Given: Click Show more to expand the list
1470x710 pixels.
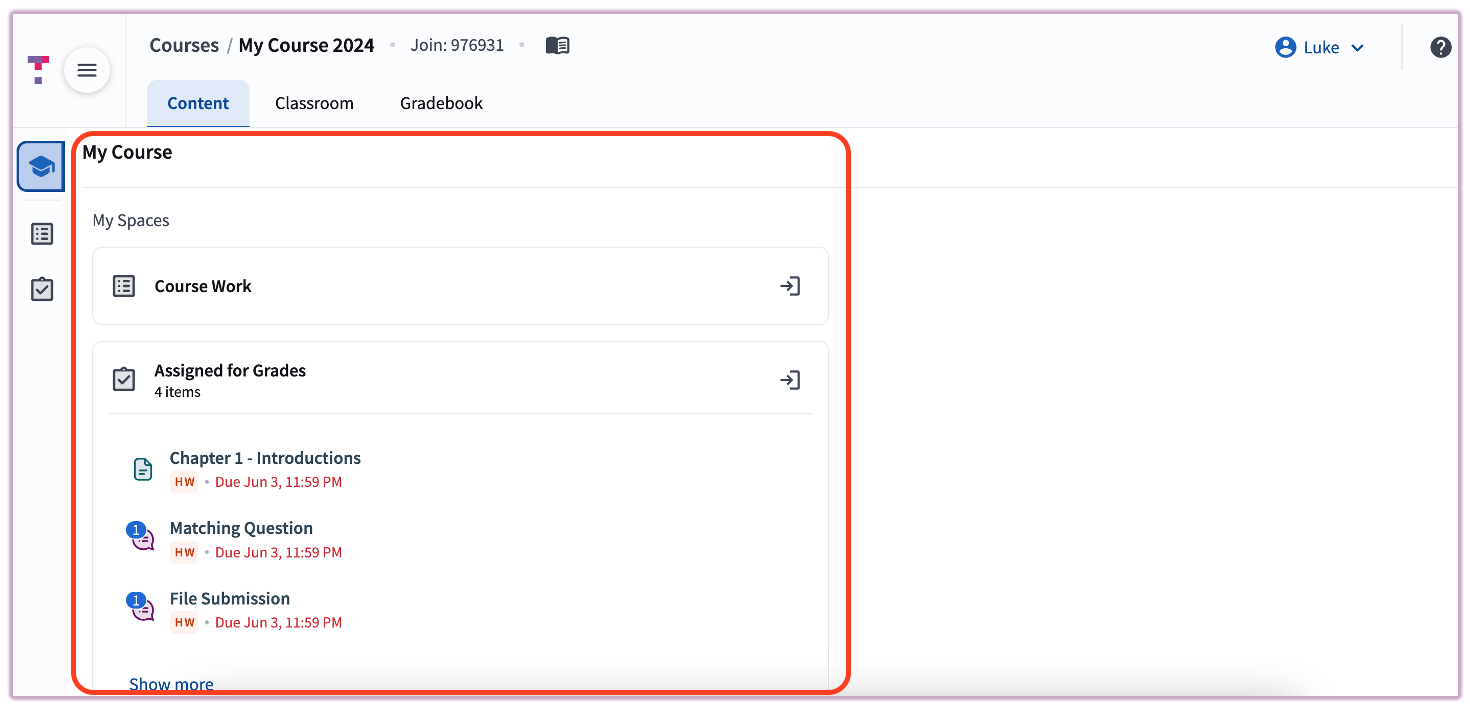Looking at the screenshot, I should [x=170, y=684].
